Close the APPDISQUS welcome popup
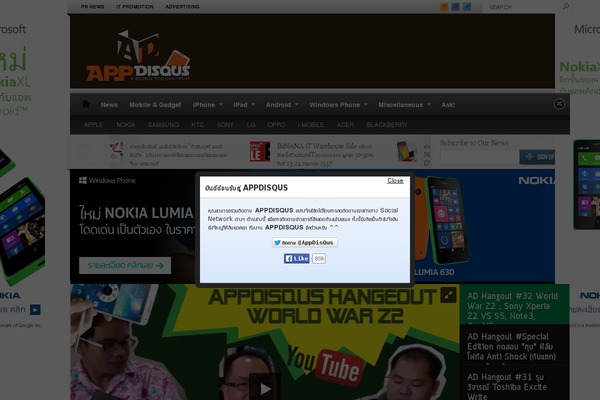The image size is (600, 400). click(x=395, y=181)
